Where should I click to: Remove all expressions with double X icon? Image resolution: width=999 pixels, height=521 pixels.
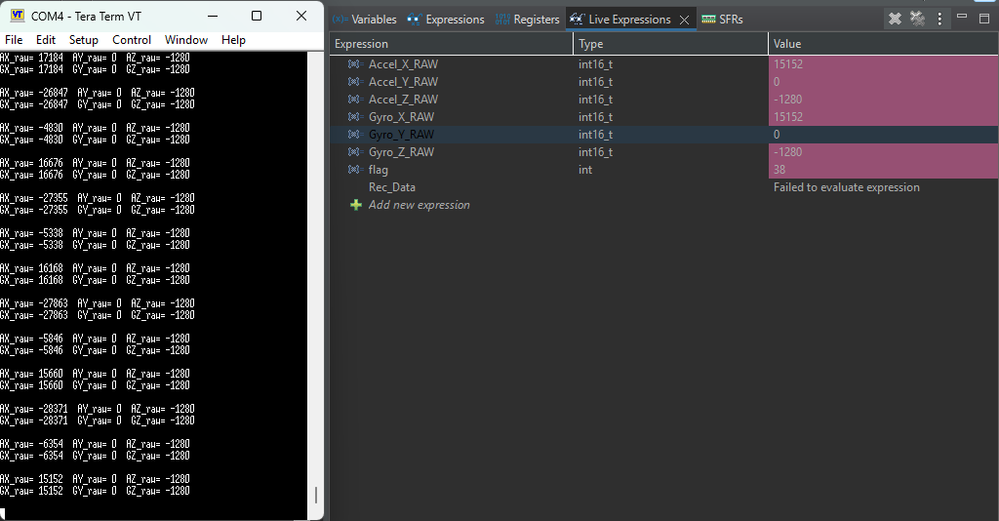pos(917,18)
